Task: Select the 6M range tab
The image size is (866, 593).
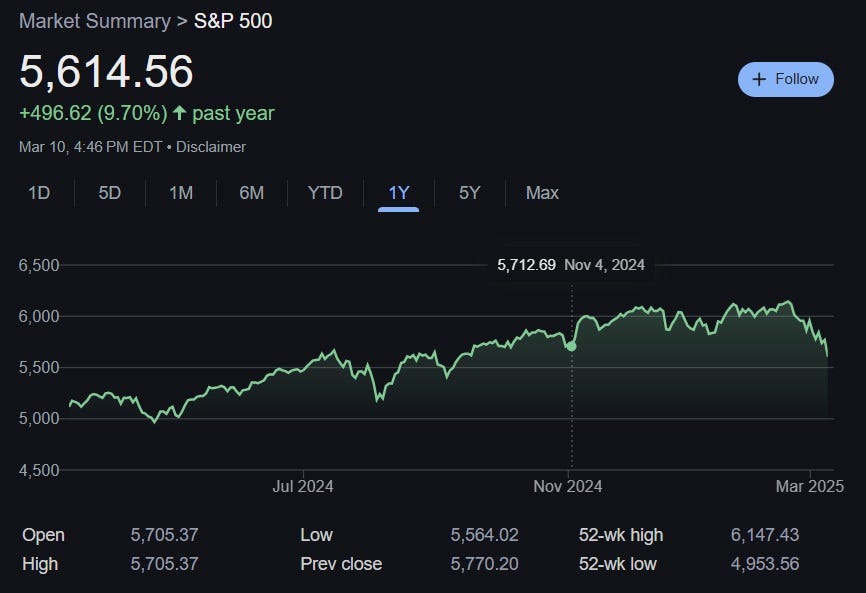Action: click(251, 193)
